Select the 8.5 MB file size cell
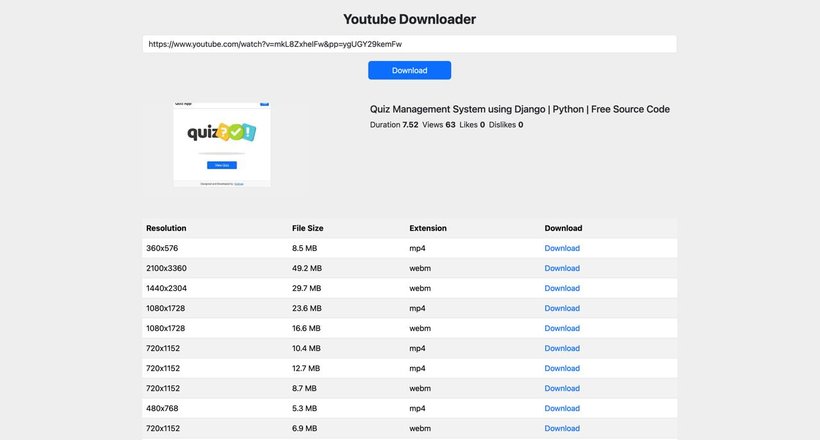Viewport: 820px width, 440px height. [304, 248]
